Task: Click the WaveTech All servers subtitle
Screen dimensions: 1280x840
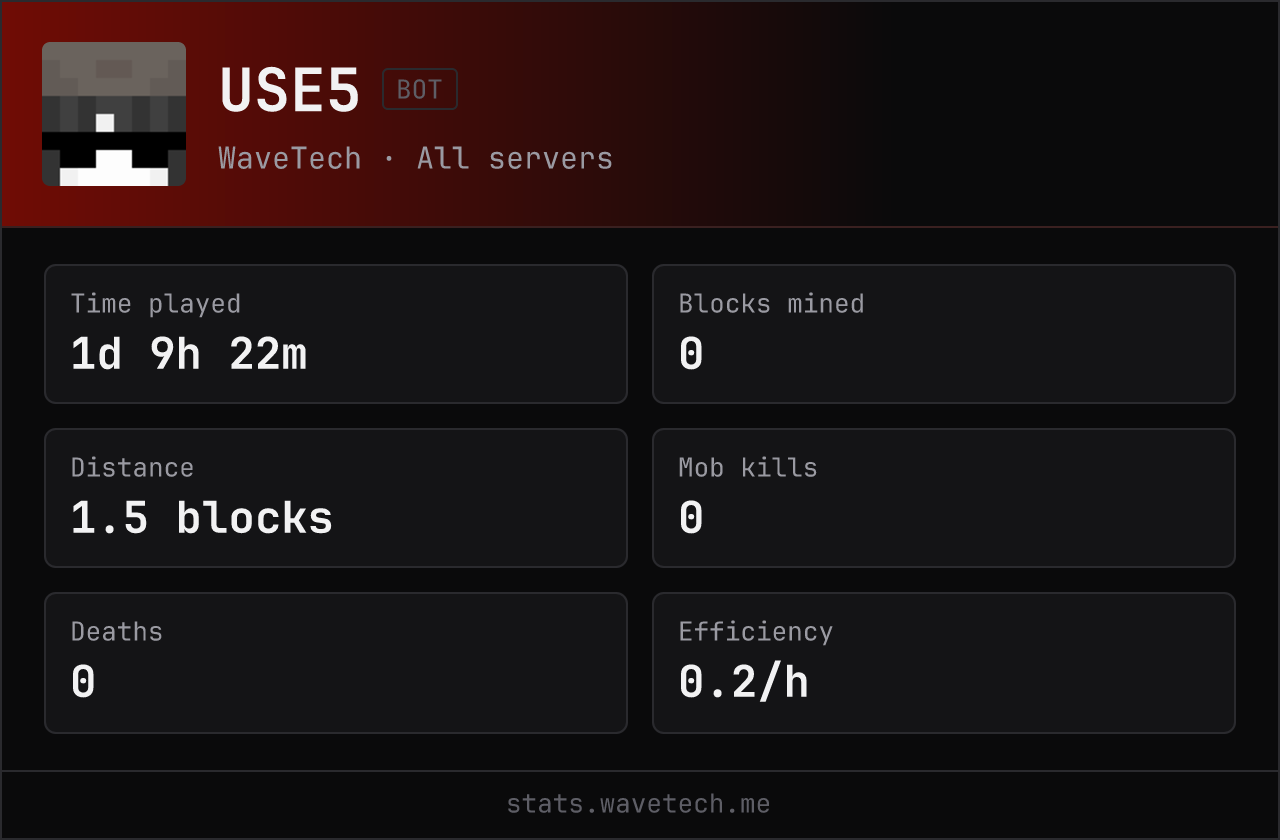Action: click(416, 158)
